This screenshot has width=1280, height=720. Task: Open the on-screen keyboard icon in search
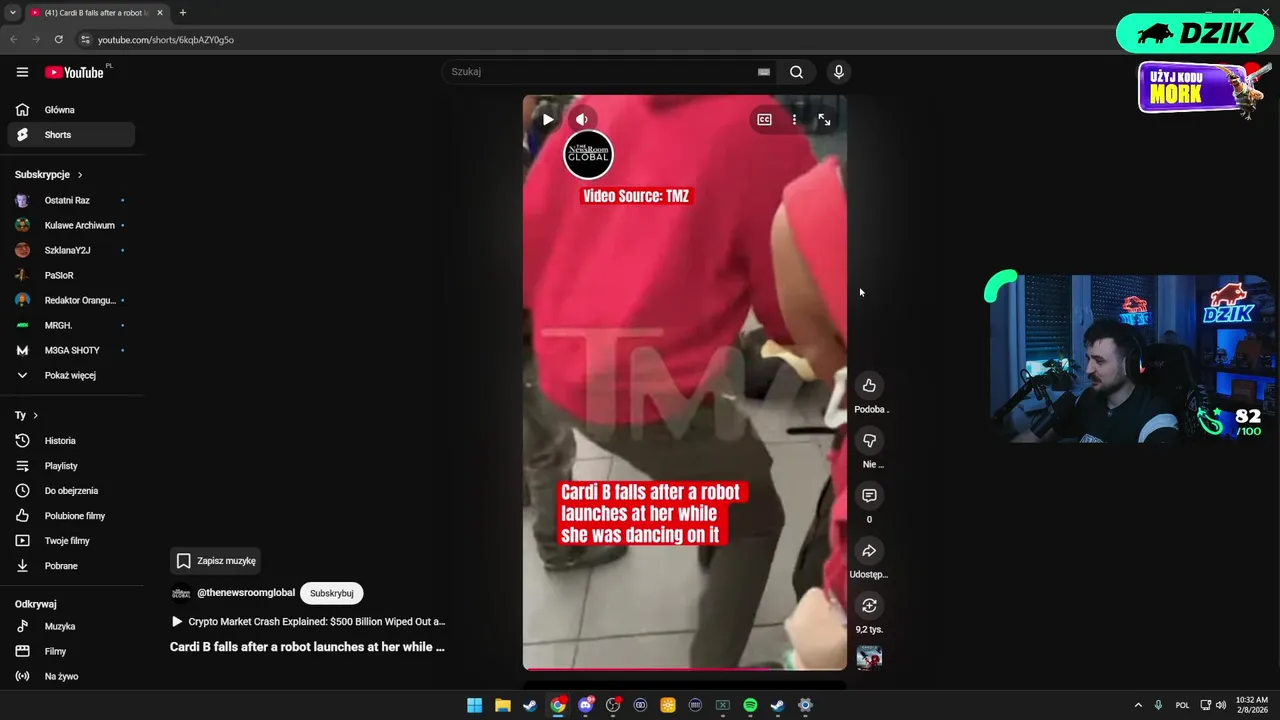tap(764, 72)
